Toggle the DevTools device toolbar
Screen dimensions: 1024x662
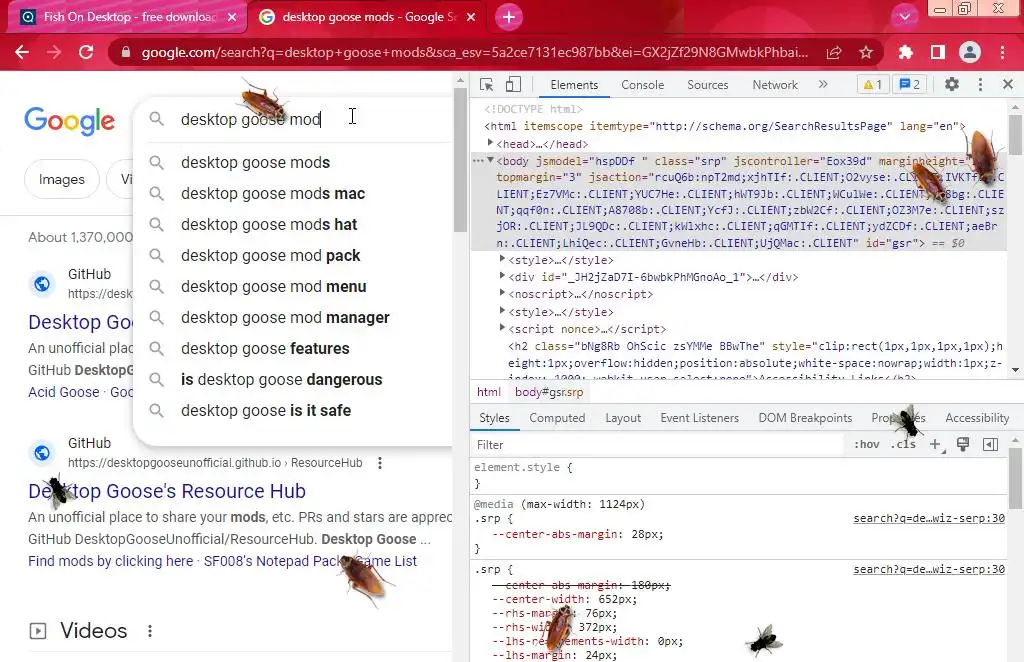(513, 85)
